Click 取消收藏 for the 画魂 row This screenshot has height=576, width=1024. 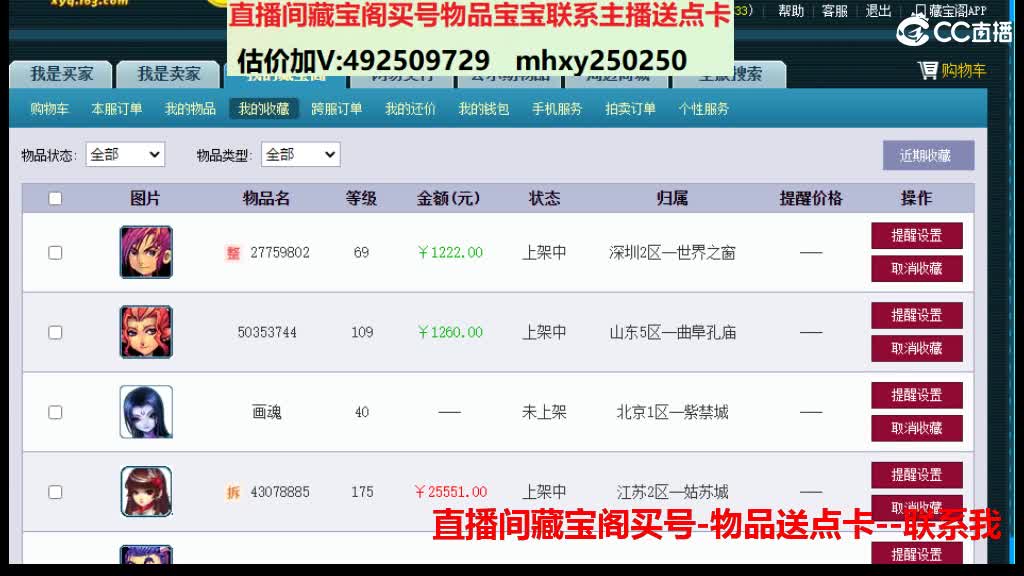coord(917,428)
